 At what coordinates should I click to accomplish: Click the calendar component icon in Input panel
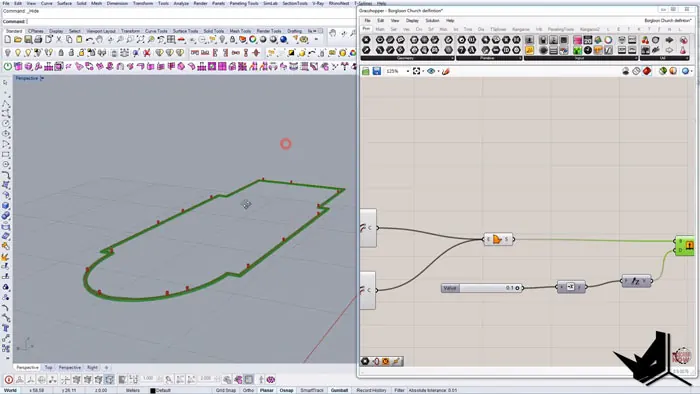pyautogui.click(x=588, y=40)
